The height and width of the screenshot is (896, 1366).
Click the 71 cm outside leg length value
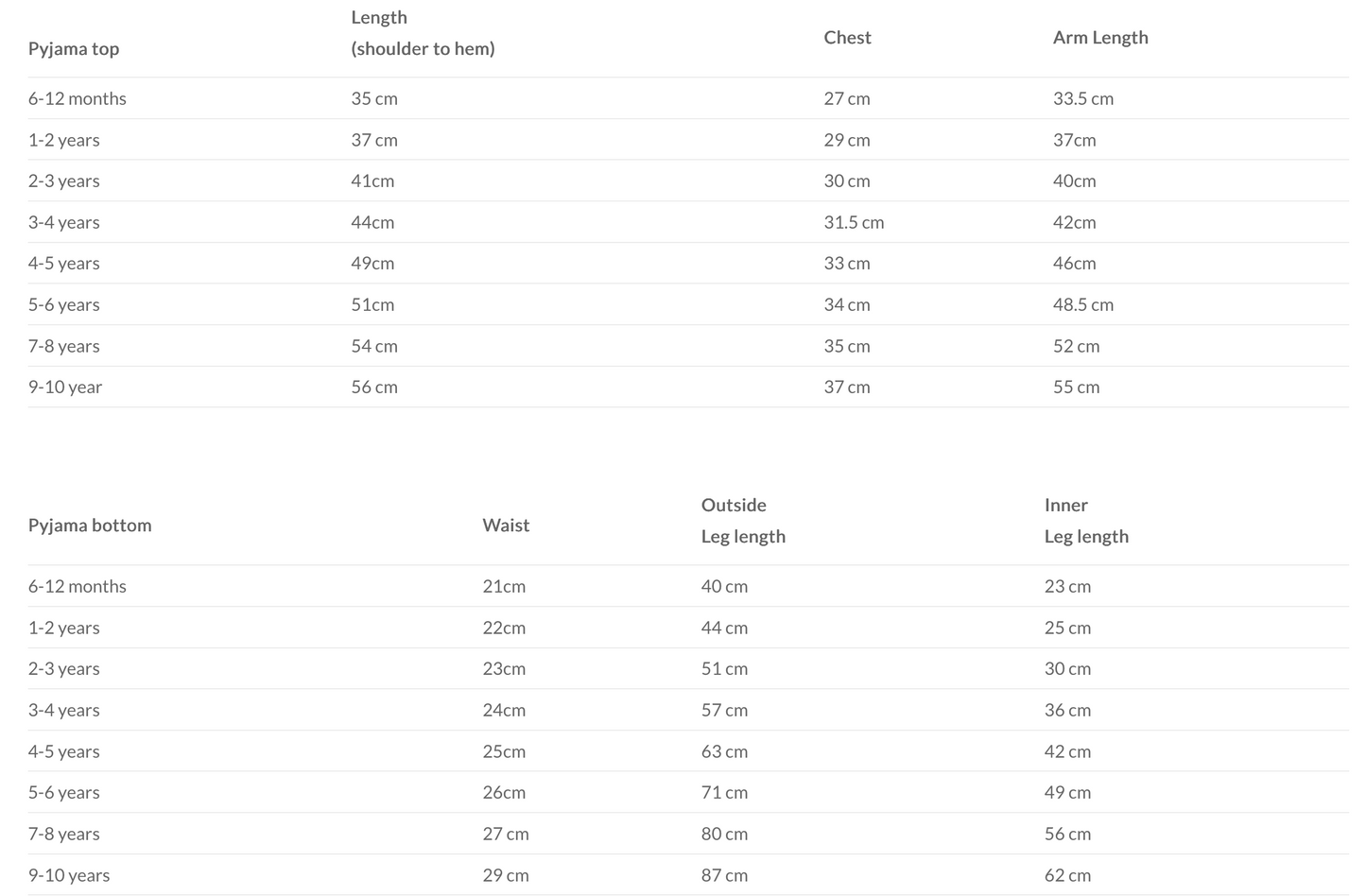pyautogui.click(x=724, y=793)
